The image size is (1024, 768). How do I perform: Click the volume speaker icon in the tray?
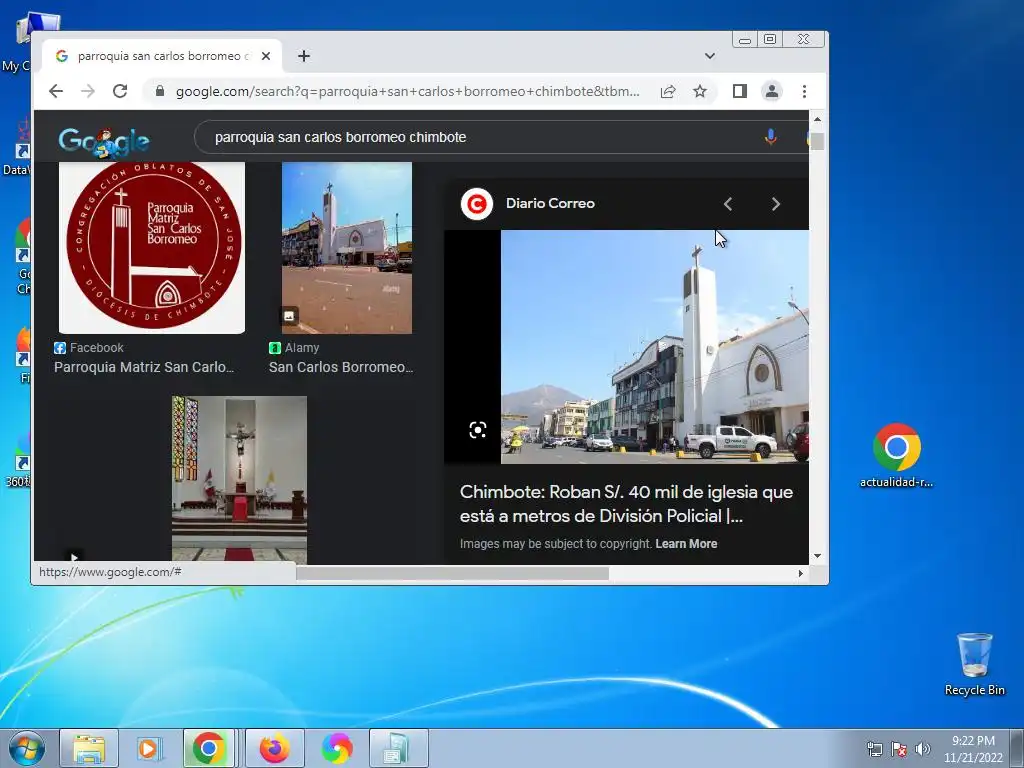point(922,749)
